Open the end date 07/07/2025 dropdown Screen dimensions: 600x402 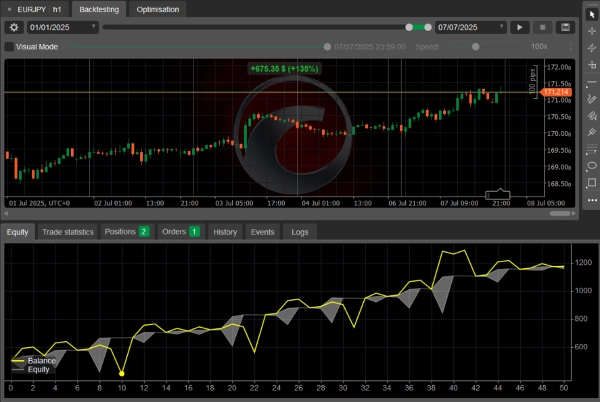471,27
